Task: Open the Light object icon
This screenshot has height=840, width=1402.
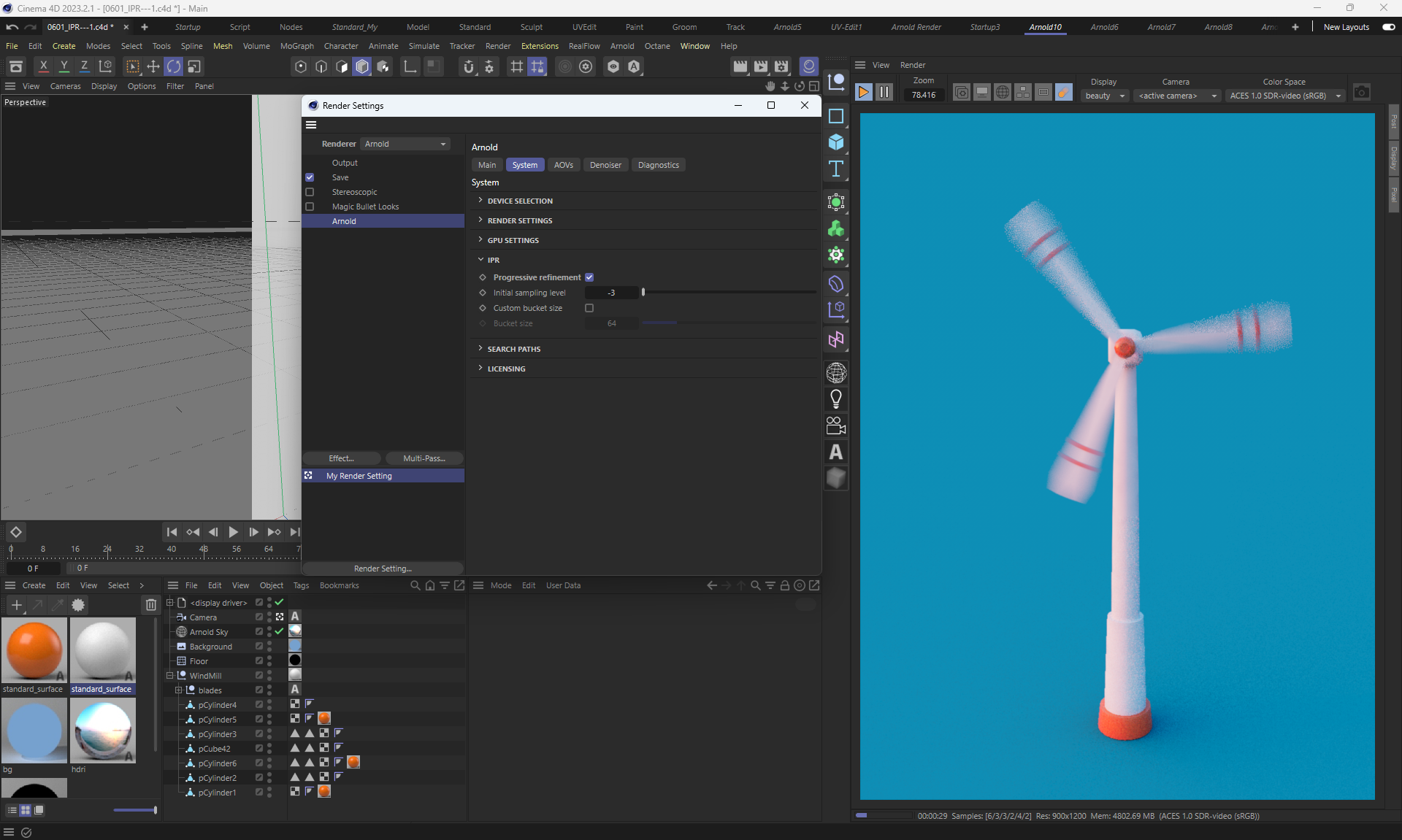Action: (x=836, y=399)
